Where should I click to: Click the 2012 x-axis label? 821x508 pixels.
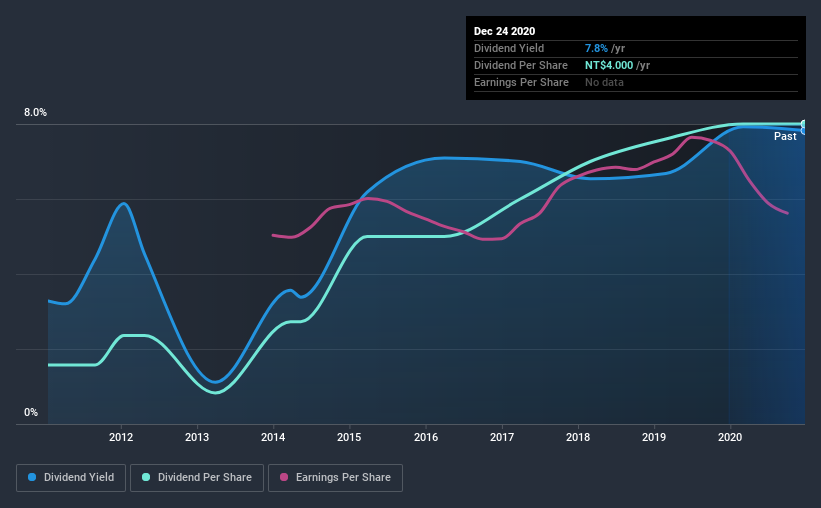[121, 437]
